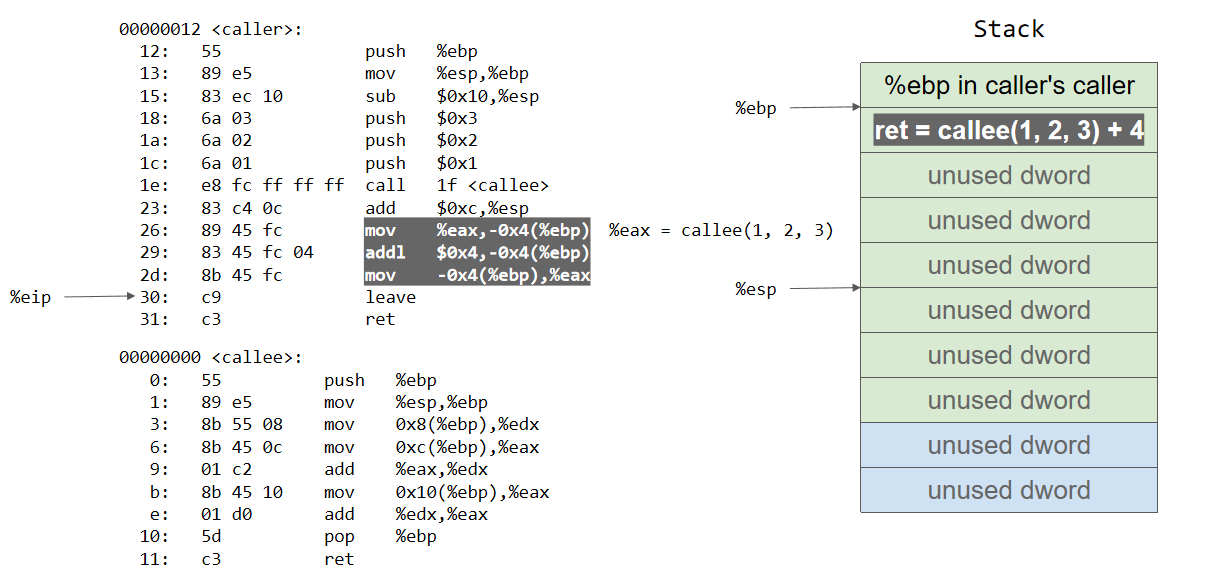
Task: Select the "call 1f <callee>" instruction
Action: 457,185
